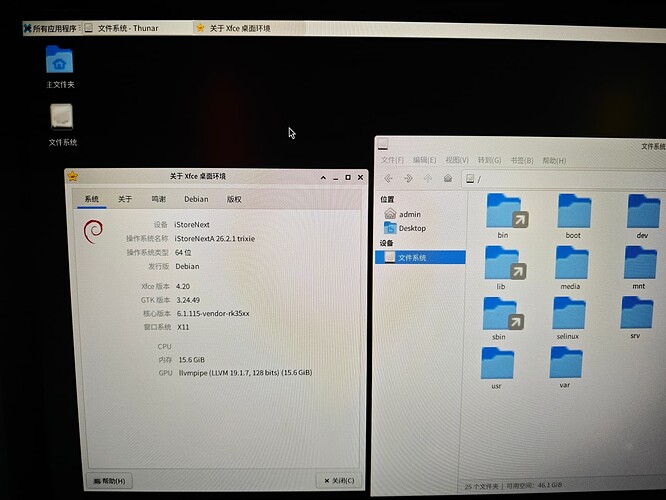Open Thunar 文件(F) menu
Image resolution: width=666 pixels, height=500 pixels.
pyautogui.click(x=392, y=160)
